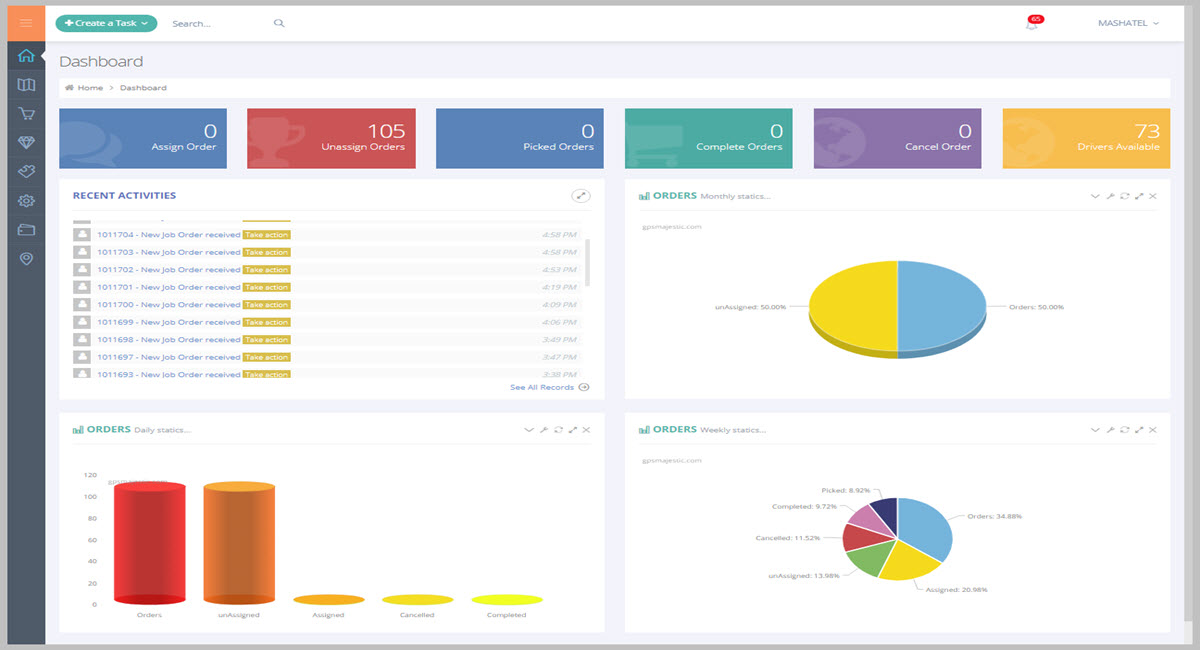Click Home in the breadcrumb
This screenshot has height=650, width=1200.
(x=90, y=88)
